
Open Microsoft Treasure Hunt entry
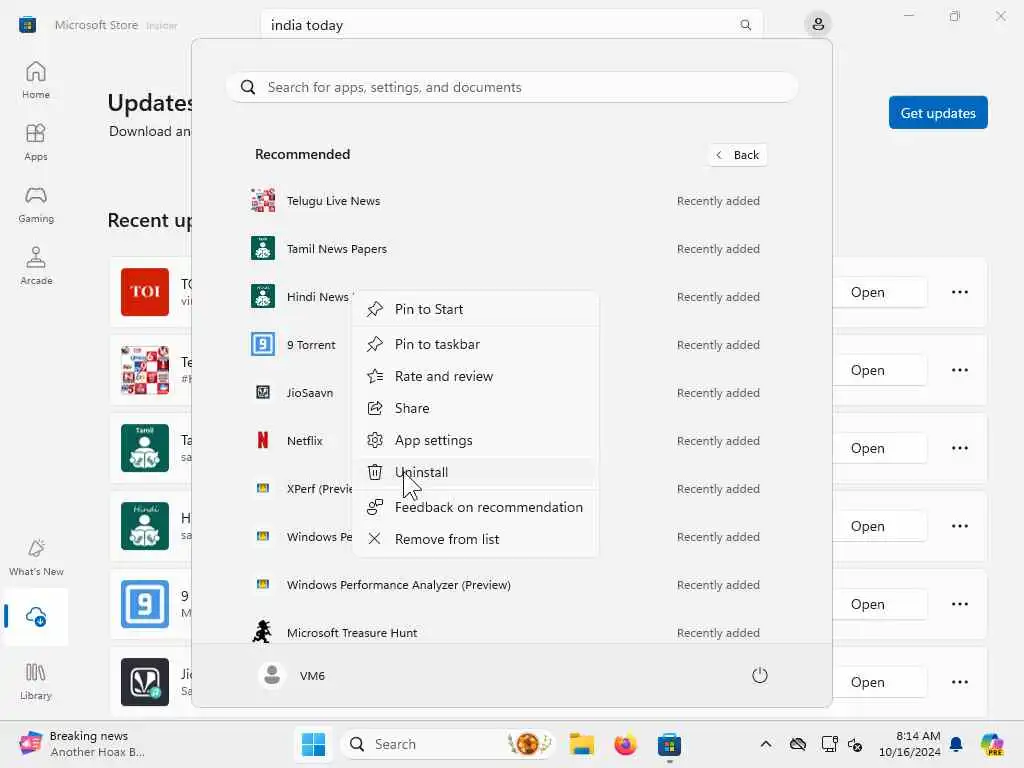pyautogui.click(x=506, y=632)
